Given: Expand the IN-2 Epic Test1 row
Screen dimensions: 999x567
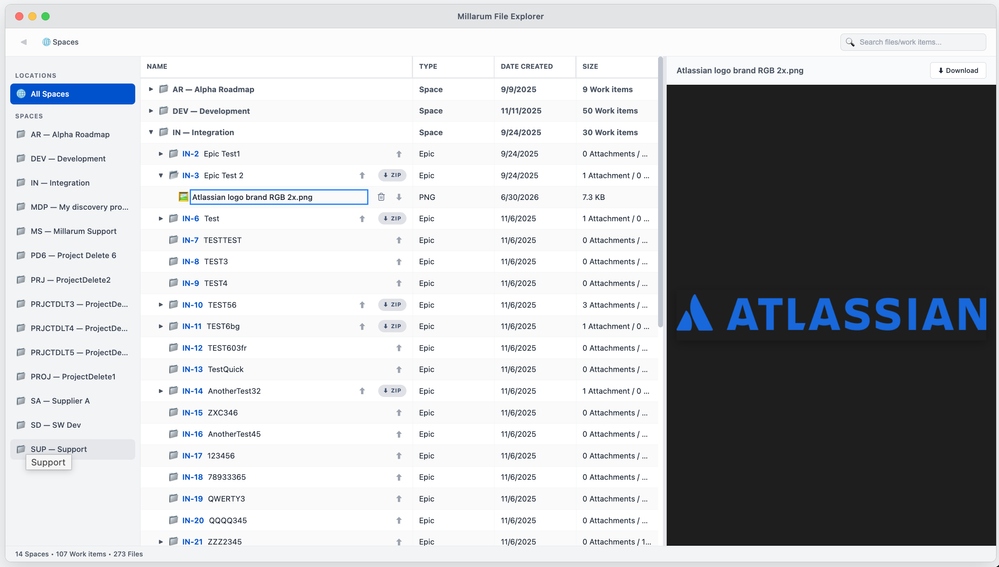Looking at the screenshot, I should (x=161, y=154).
